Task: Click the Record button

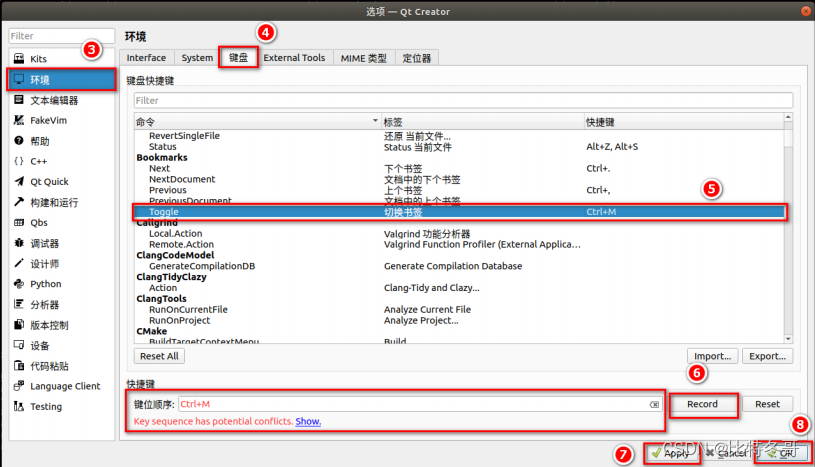Action: (702, 404)
